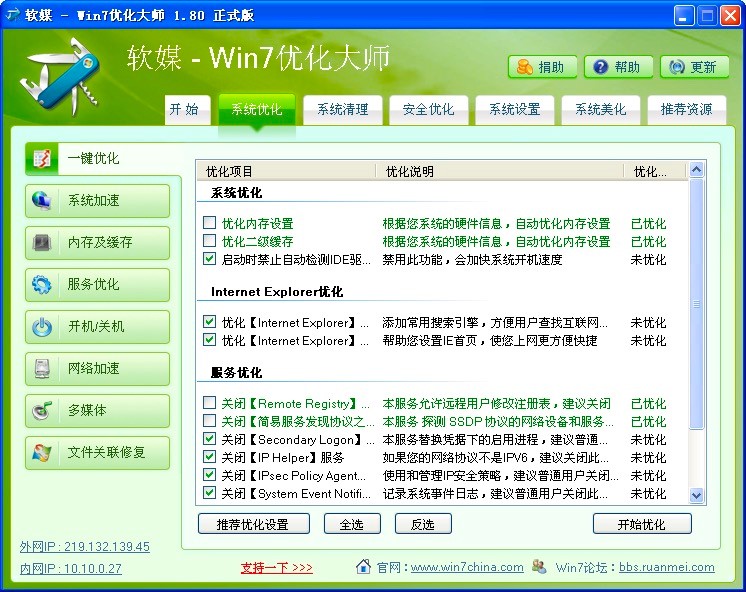Open the 推荐资源 tab
This screenshot has width=746, height=592.
click(x=687, y=110)
